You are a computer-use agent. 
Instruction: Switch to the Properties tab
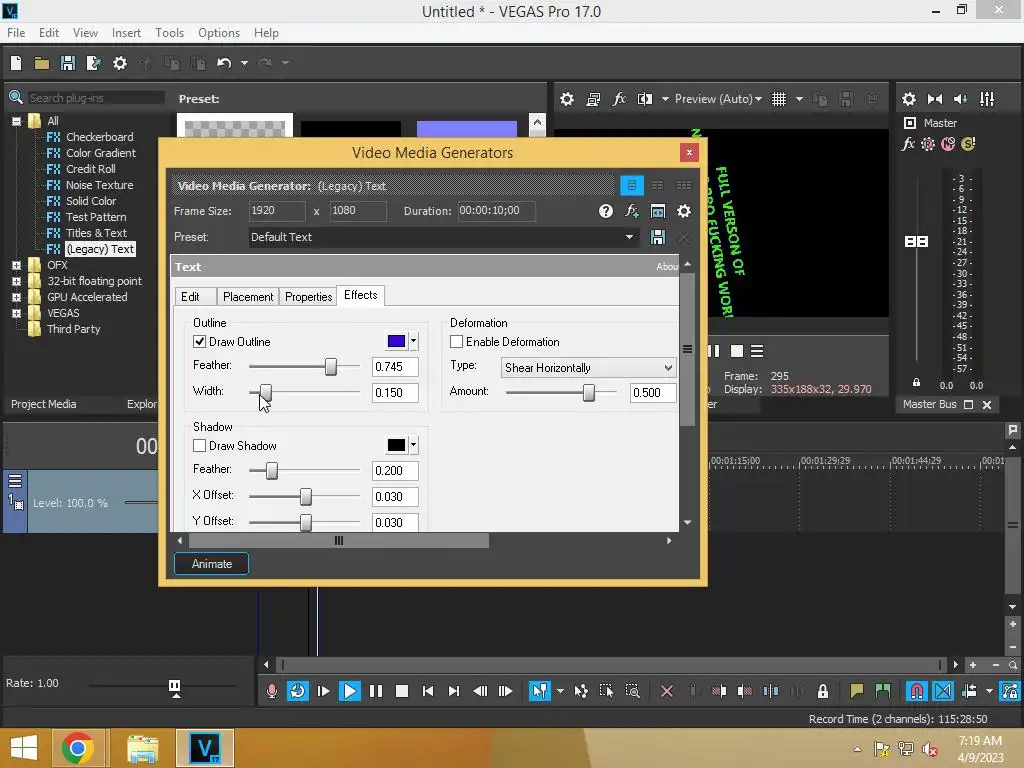[308, 296]
